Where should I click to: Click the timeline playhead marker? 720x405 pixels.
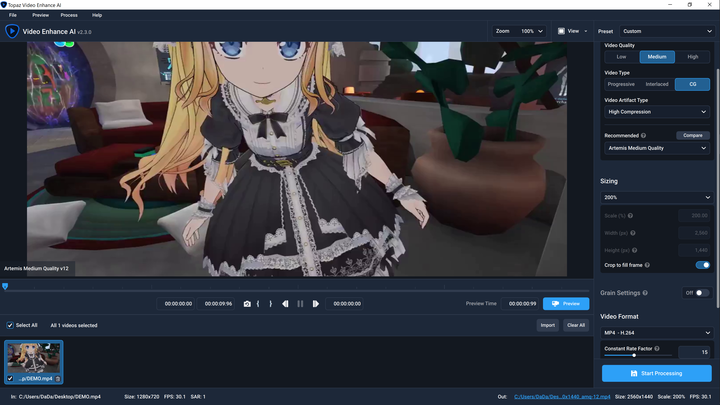[x=5, y=287]
